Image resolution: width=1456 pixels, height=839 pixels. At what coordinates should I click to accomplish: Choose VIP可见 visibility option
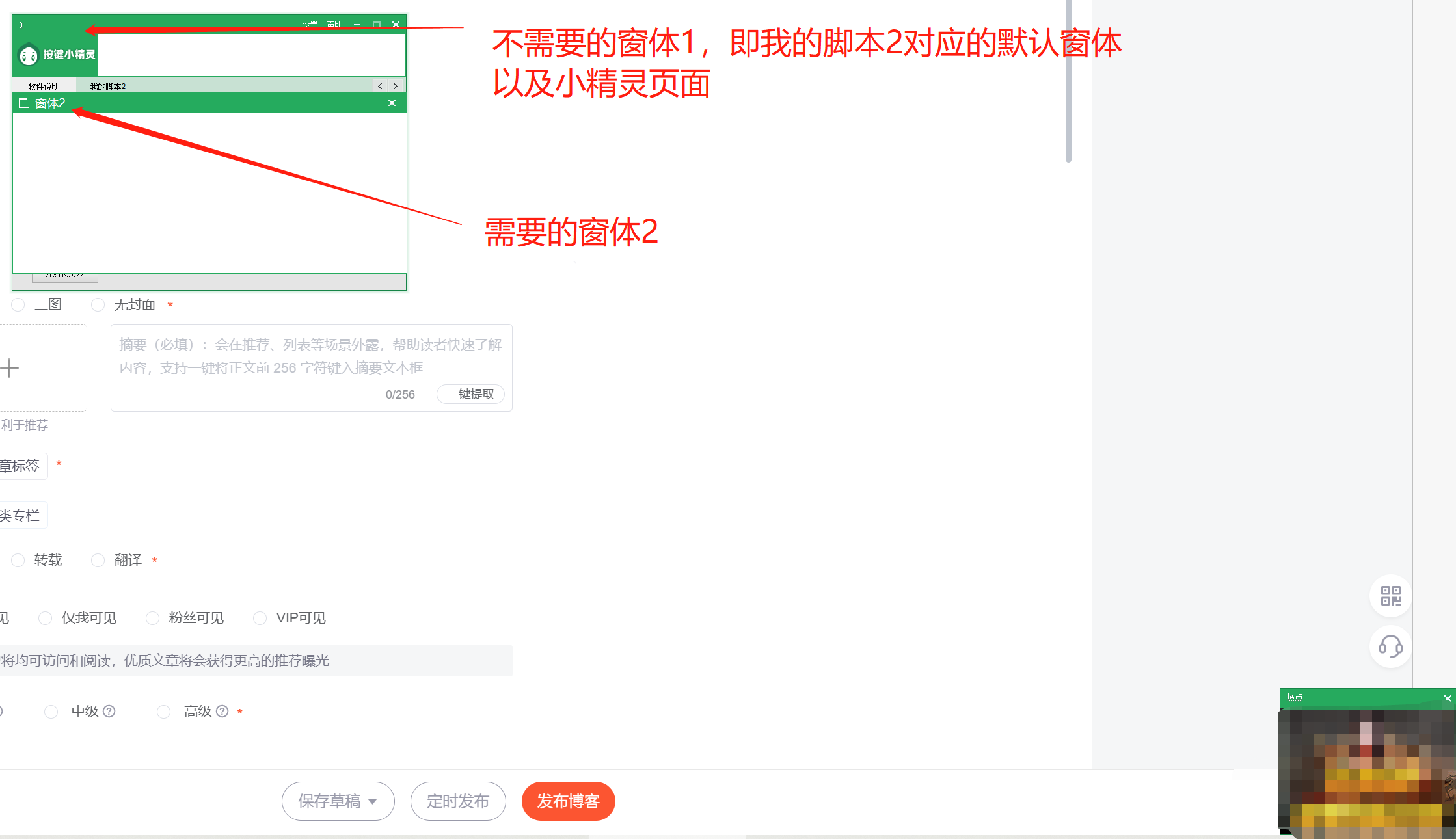tap(260, 618)
